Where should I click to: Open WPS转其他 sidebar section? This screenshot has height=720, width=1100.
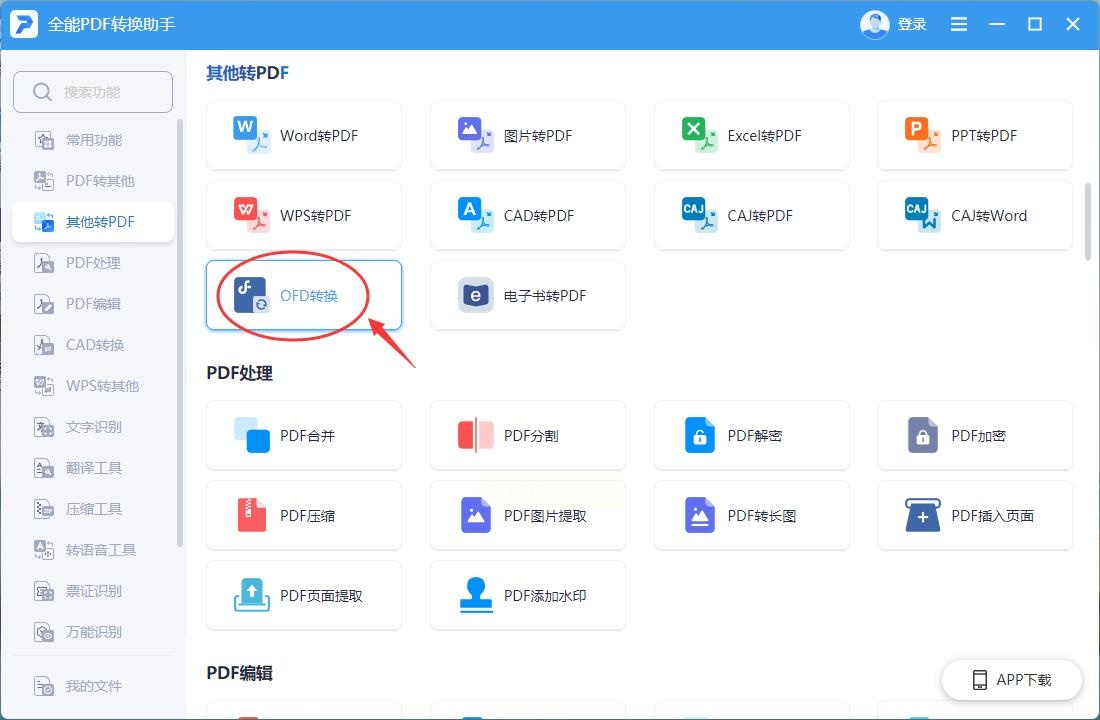tap(93, 386)
